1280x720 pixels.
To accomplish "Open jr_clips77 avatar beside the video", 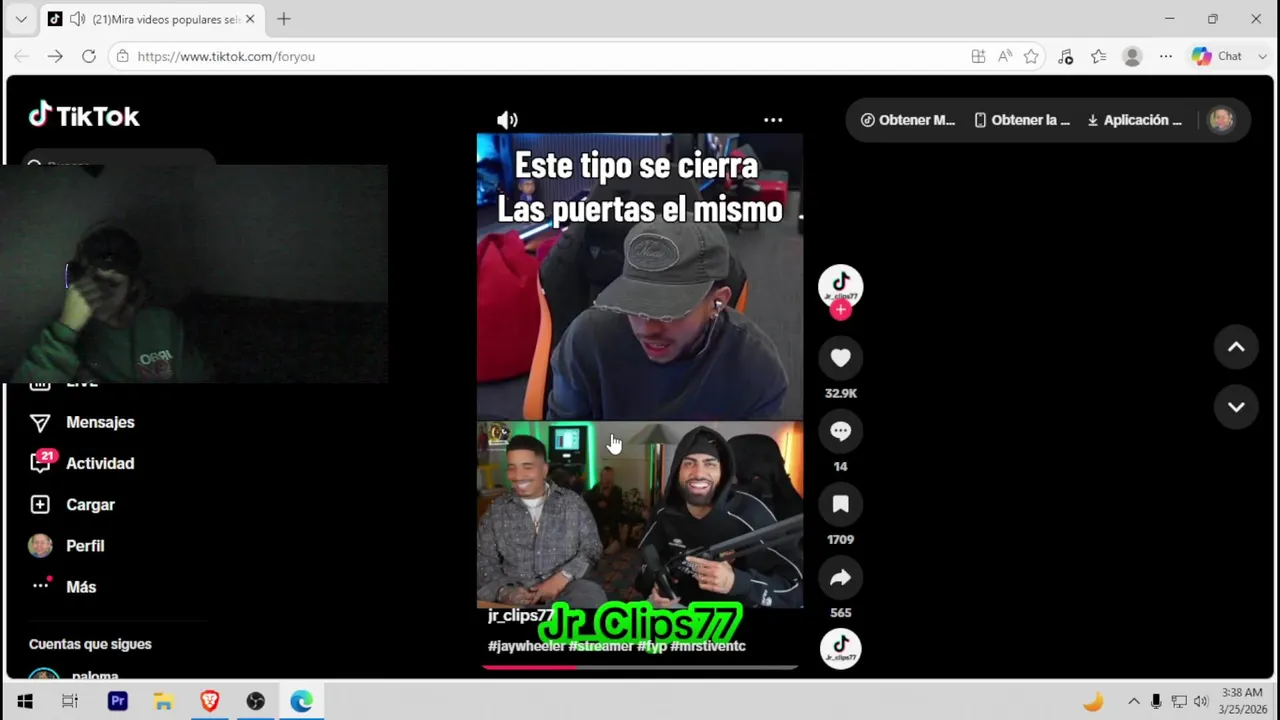I will 840,286.
